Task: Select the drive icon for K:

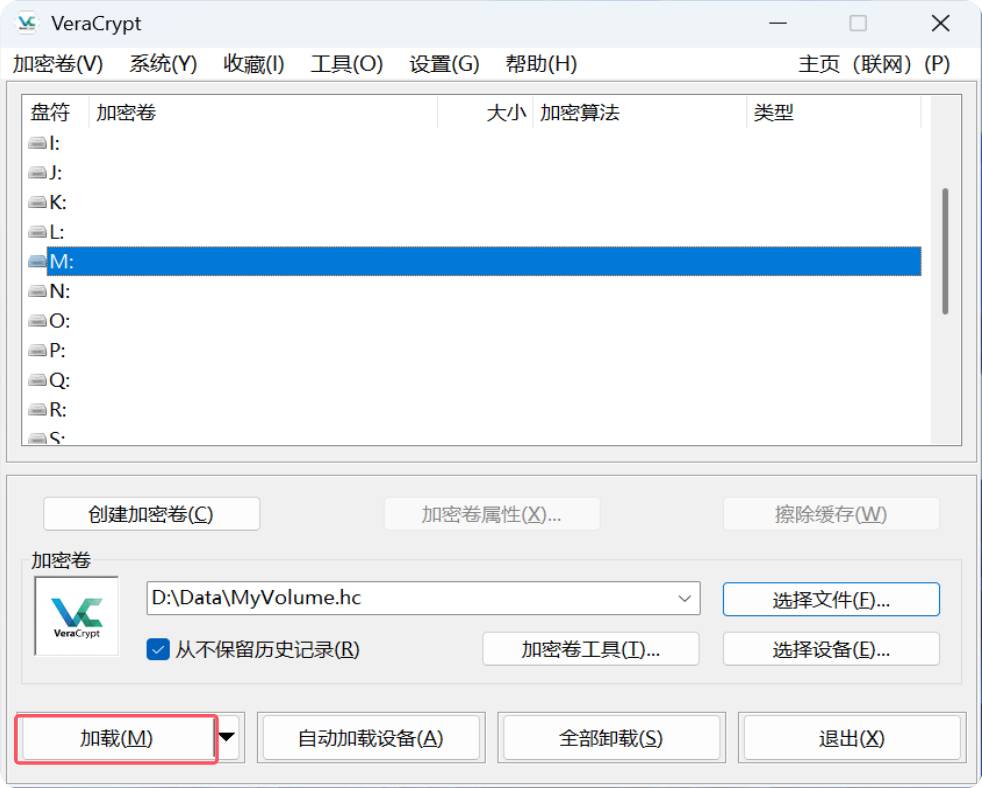Action: (x=38, y=203)
